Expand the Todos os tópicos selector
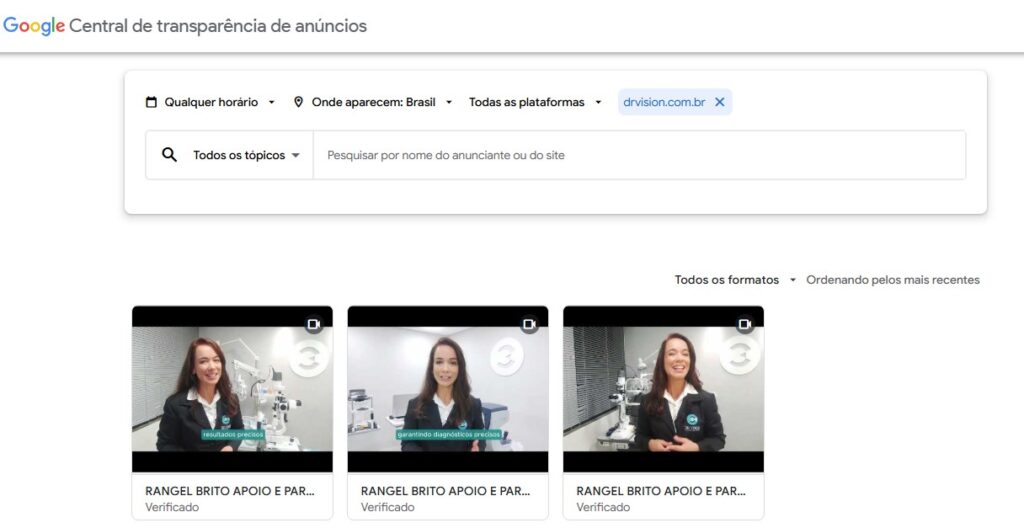This screenshot has width=1024, height=528. point(246,155)
